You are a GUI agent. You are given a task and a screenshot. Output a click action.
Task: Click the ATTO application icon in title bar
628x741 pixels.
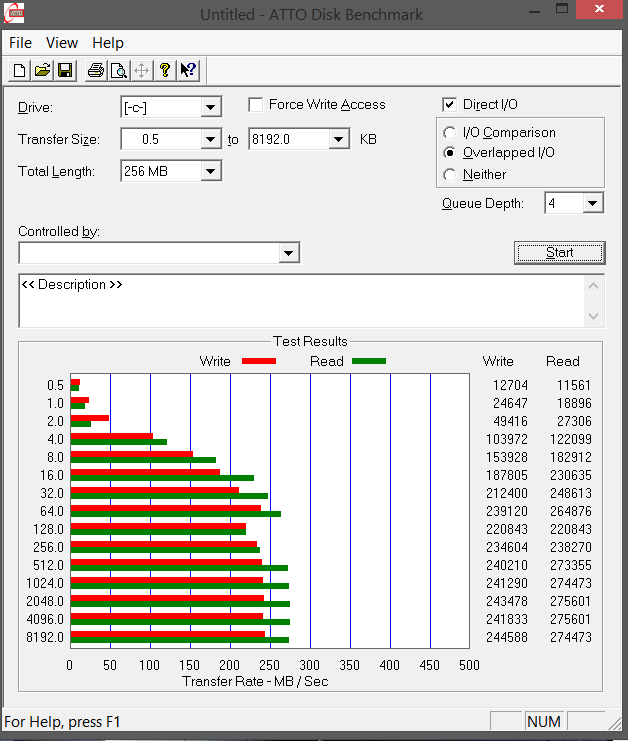pyautogui.click(x=14, y=13)
